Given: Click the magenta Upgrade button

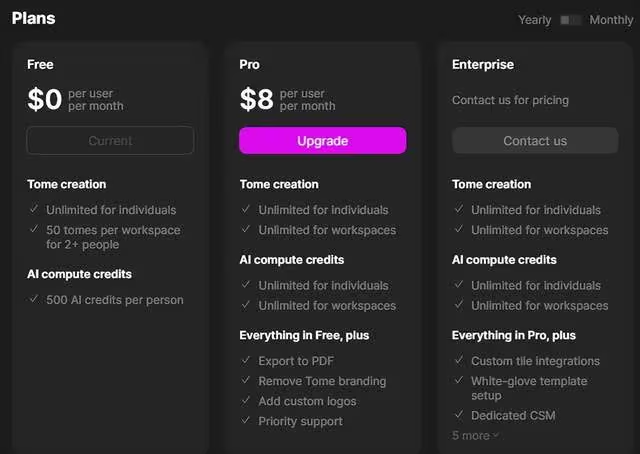Looking at the screenshot, I should [322, 141].
